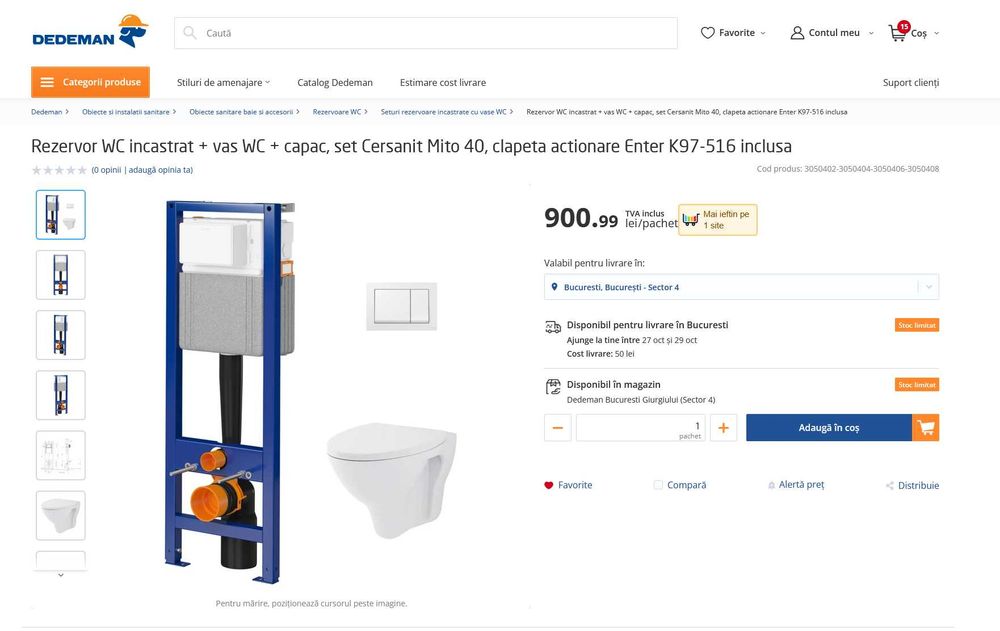Check the Compară checkbox
The width and height of the screenshot is (1000, 631).
pos(658,485)
